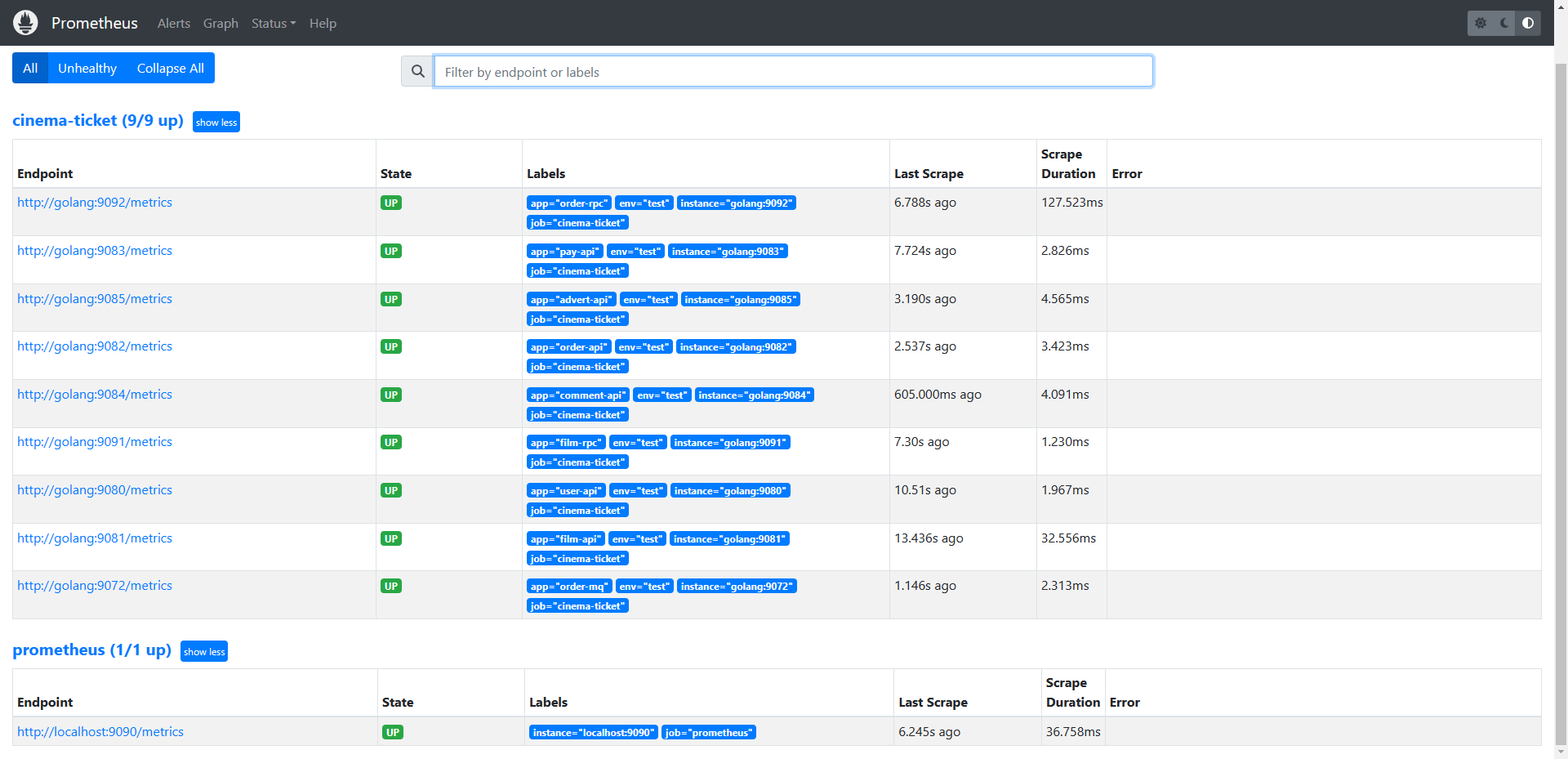
Task: Select the 36.758ms scrape duration value
Action: (1073, 732)
